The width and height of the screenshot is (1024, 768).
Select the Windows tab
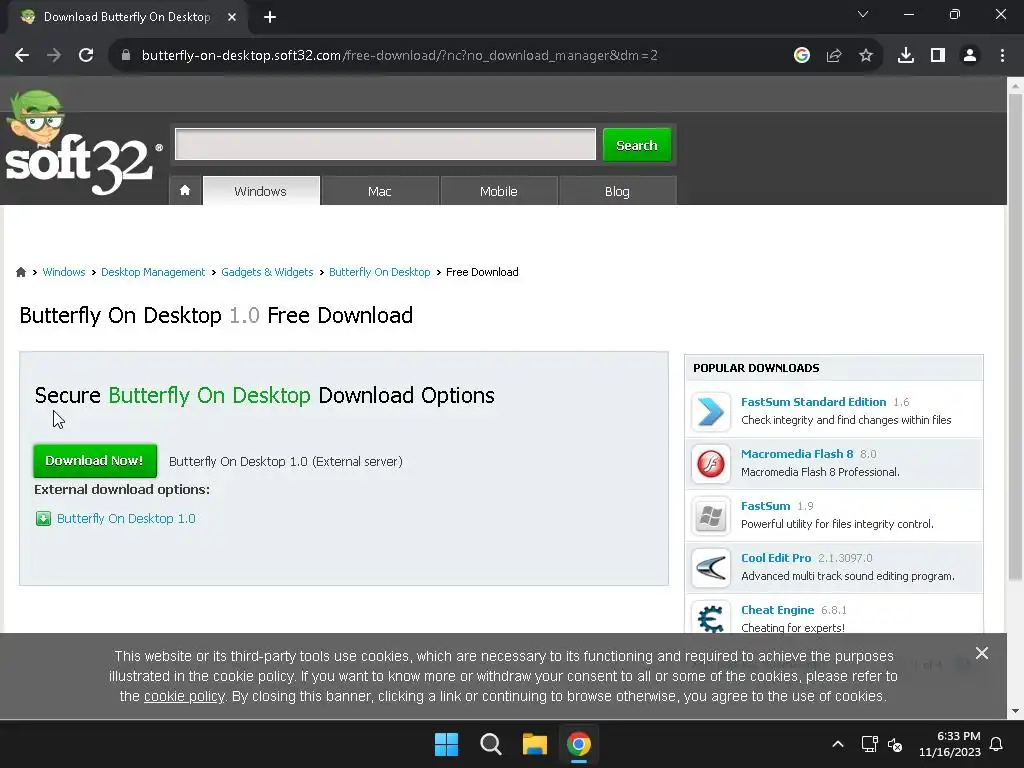[x=261, y=191]
